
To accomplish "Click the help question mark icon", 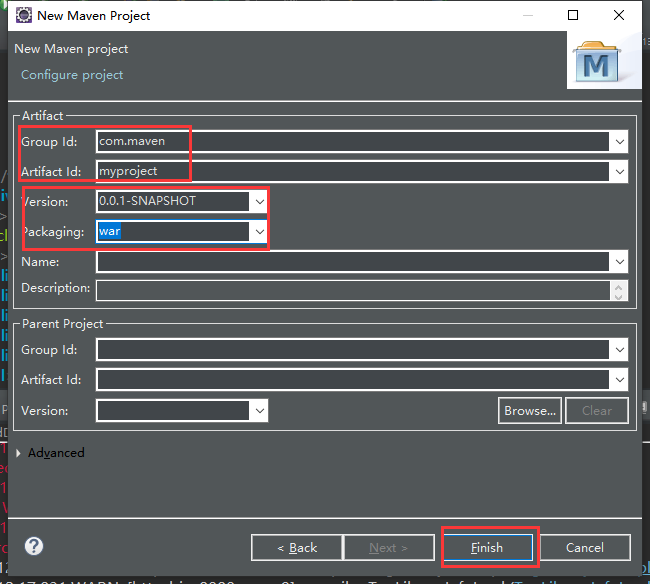I will [x=34, y=546].
